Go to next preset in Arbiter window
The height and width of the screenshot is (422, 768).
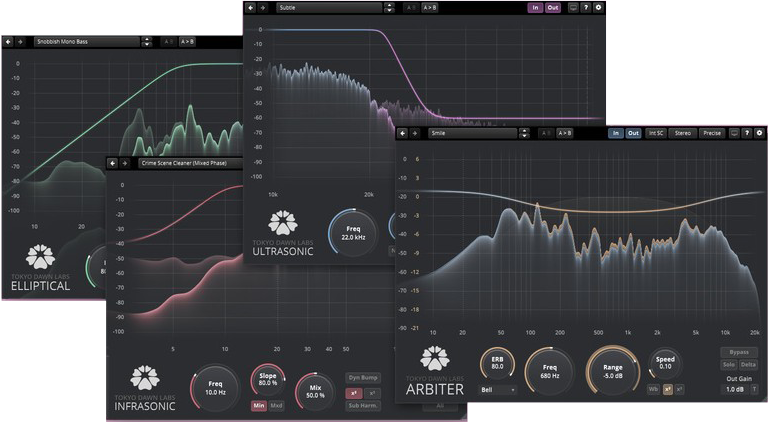[415, 133]
